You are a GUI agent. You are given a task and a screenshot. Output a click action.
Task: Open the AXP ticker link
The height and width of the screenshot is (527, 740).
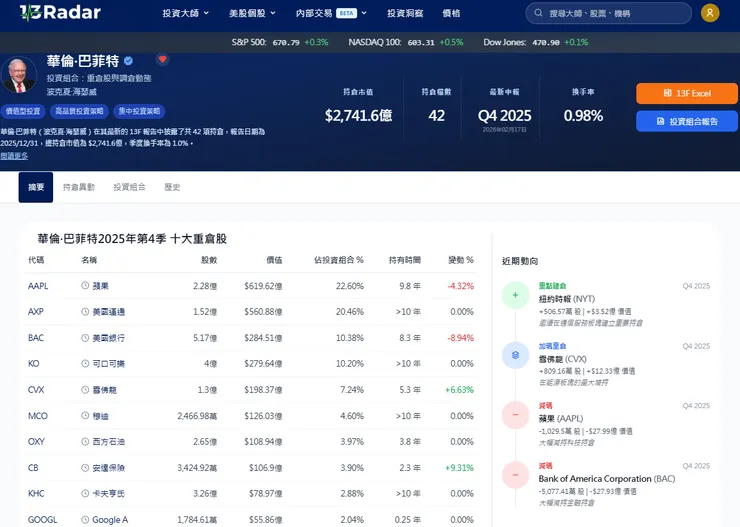(x=36, y=312)
